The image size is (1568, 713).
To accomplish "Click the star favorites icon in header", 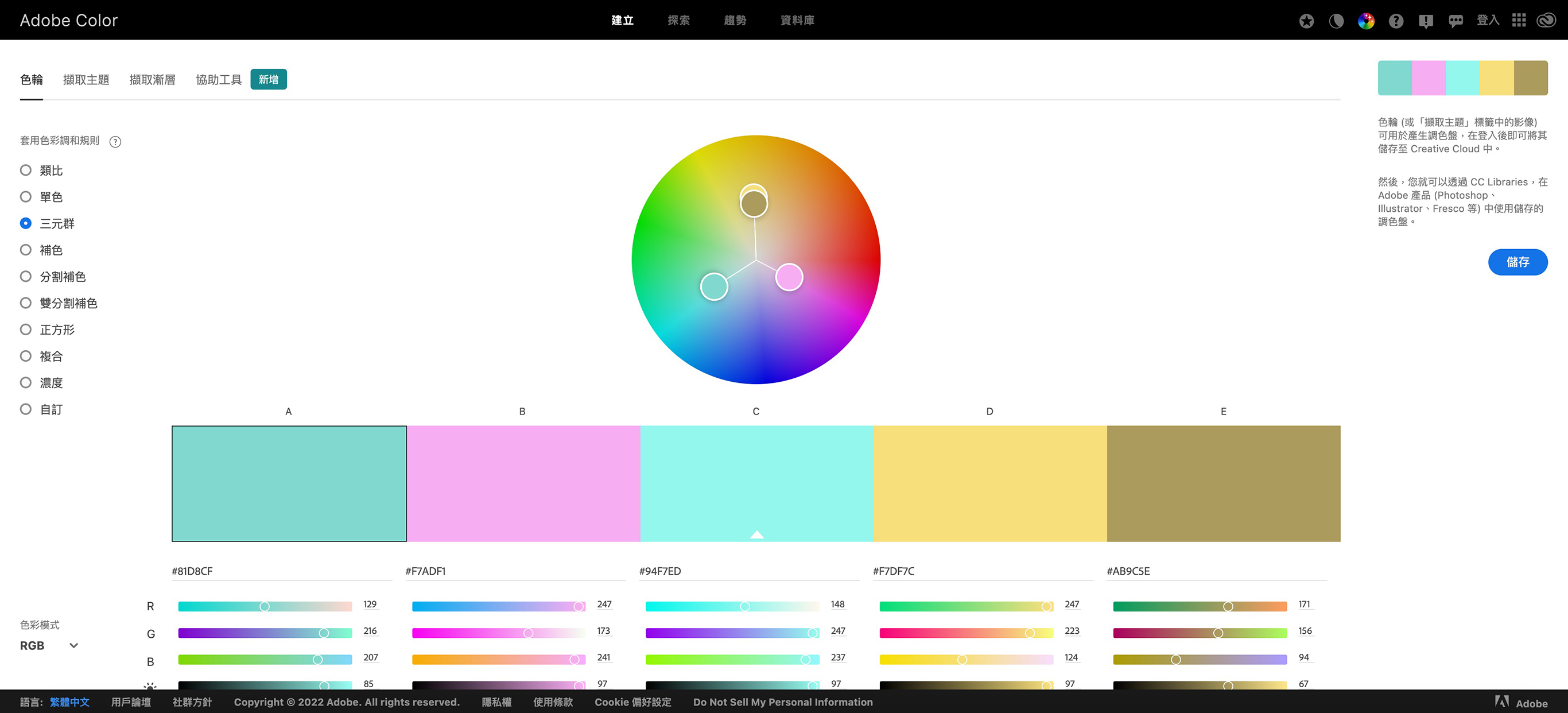I will (x=1306, y=21).
